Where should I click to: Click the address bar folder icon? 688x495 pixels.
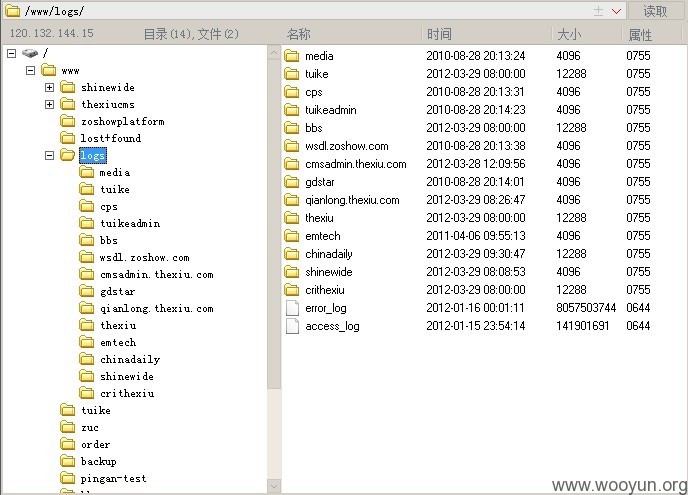12,11
